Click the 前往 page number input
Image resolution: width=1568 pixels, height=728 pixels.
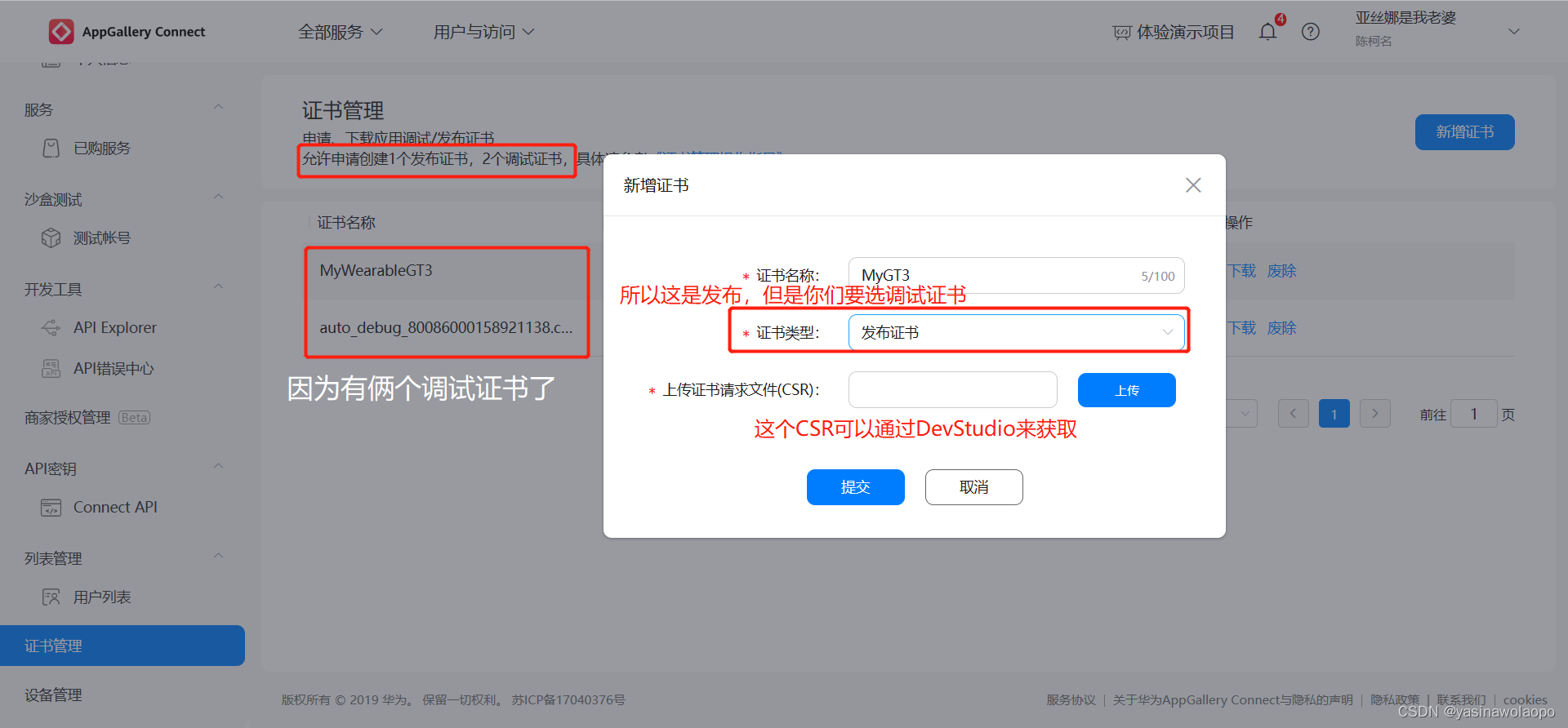(1474, 414)
